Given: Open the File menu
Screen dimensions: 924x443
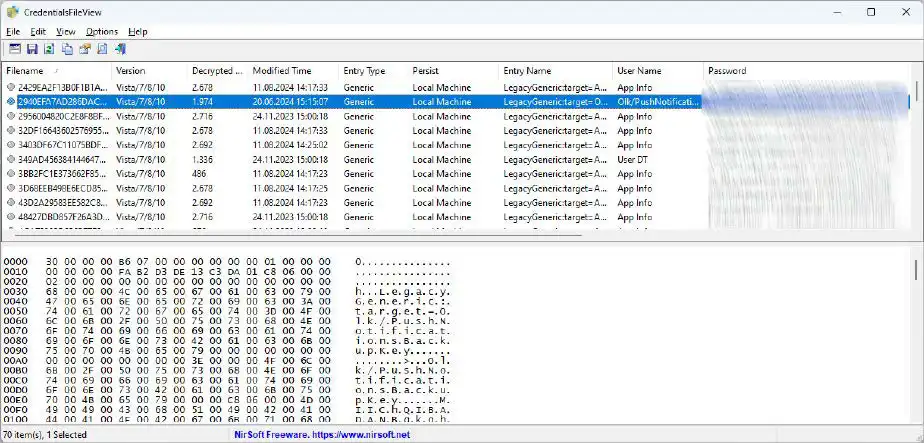Looking at the screenshot, I should click(13, 31).
